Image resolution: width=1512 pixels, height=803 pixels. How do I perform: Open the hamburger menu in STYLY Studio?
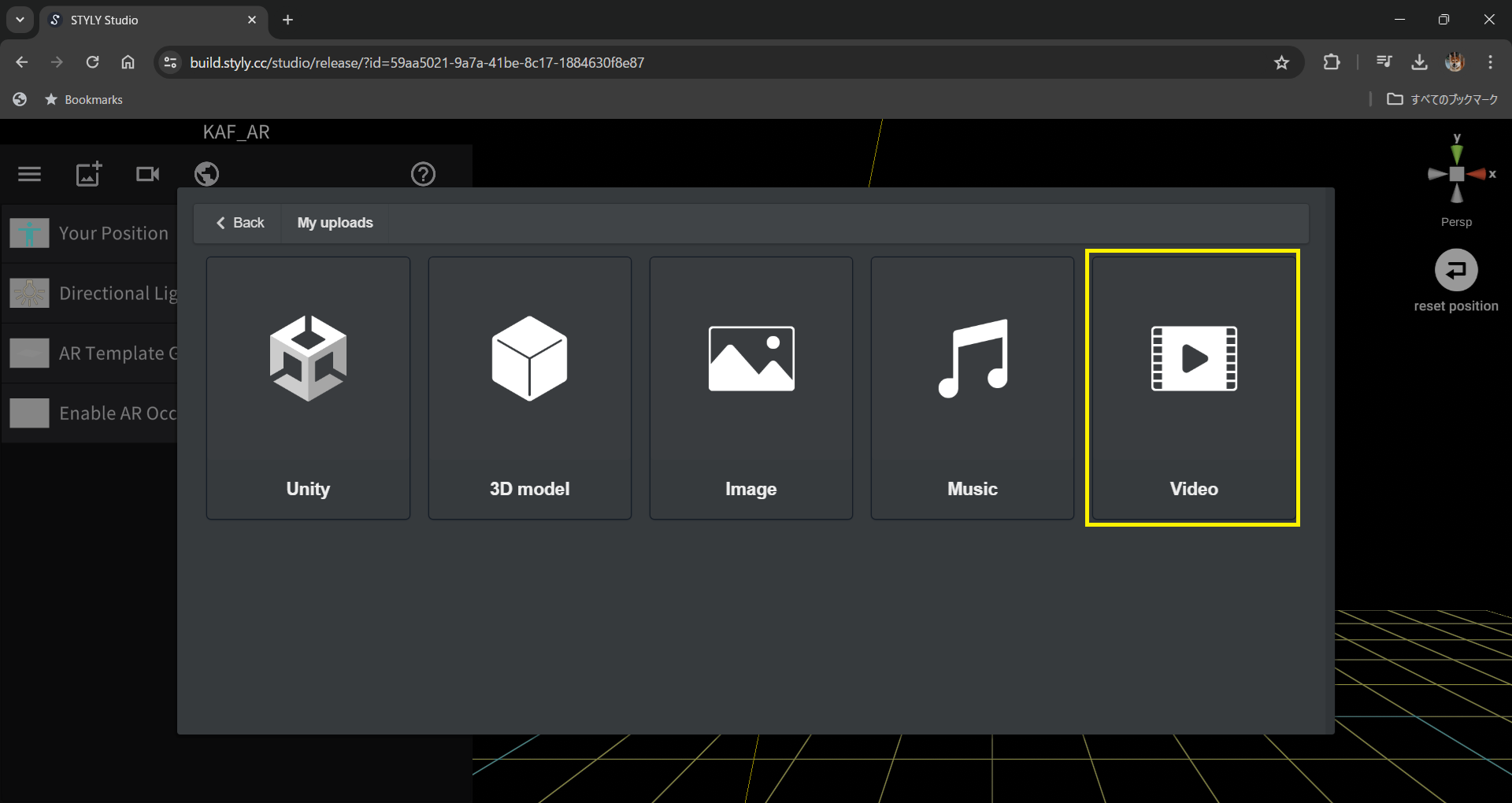30,174
